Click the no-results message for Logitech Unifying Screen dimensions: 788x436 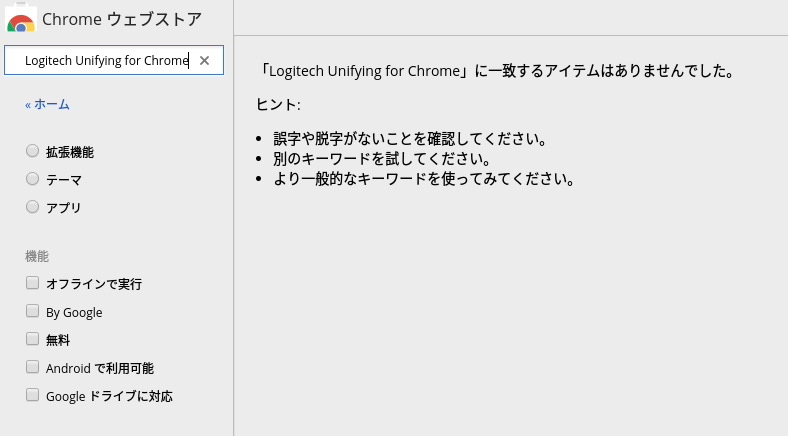(496, 71)
